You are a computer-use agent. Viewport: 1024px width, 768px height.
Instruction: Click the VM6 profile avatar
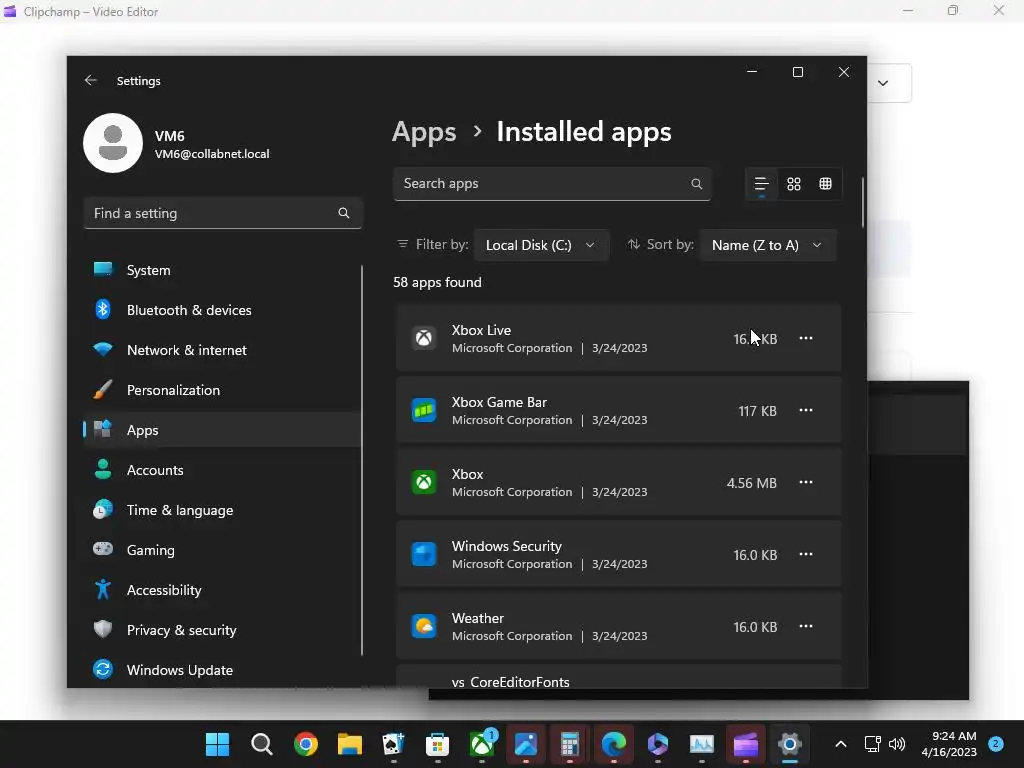click(113, 143)
